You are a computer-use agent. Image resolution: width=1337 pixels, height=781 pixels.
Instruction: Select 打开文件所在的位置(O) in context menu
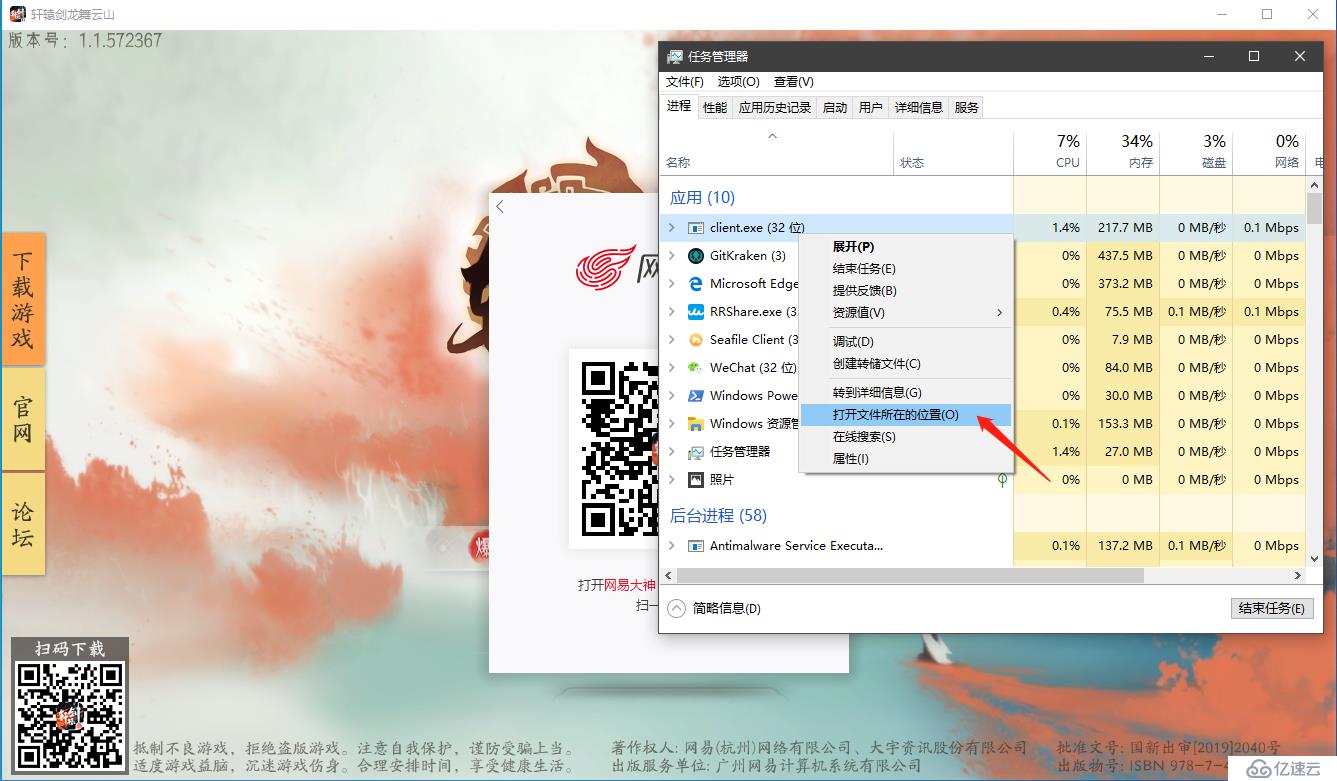click(x=906, y=415)
